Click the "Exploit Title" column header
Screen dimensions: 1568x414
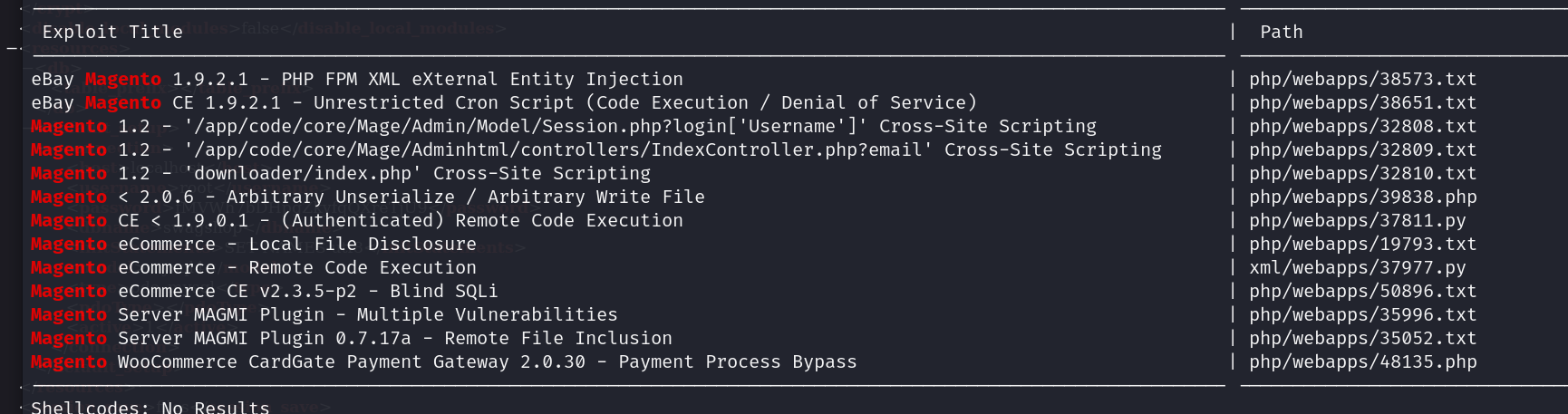(x=112, y=33)
